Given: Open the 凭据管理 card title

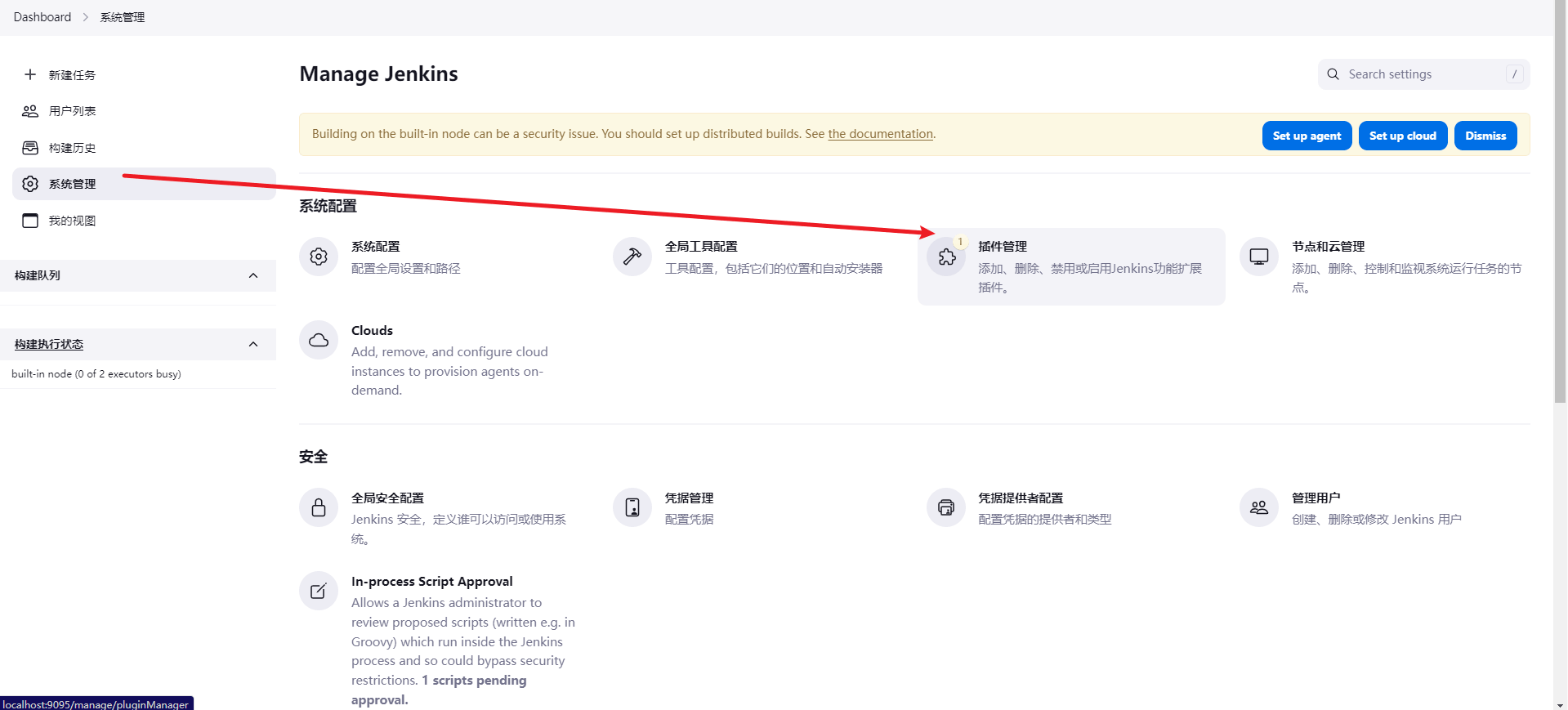Looking at the screenshot, I should click(689, 498).
